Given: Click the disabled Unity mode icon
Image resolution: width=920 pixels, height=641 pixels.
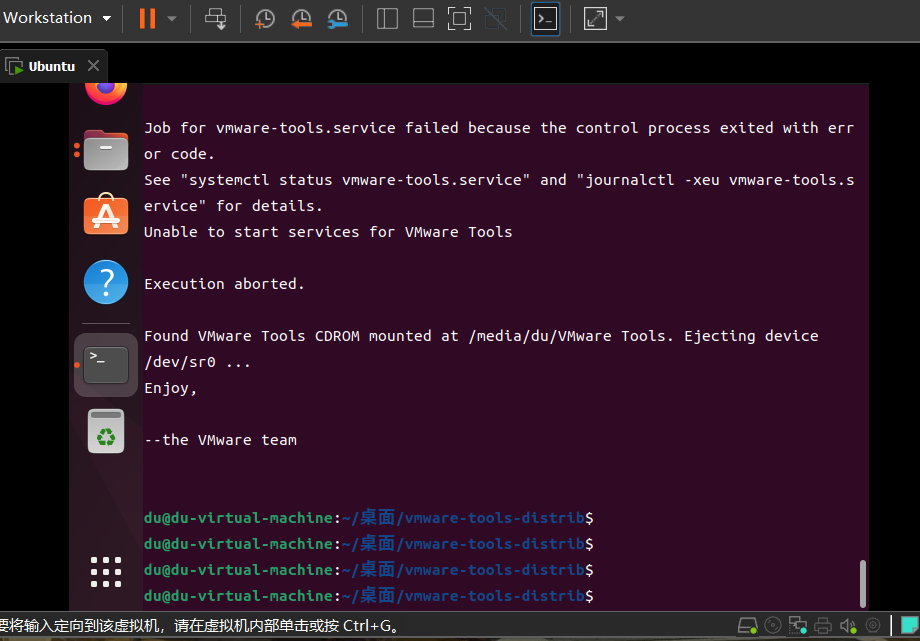Looking at the screenshot, I should (x=496, y=19).
